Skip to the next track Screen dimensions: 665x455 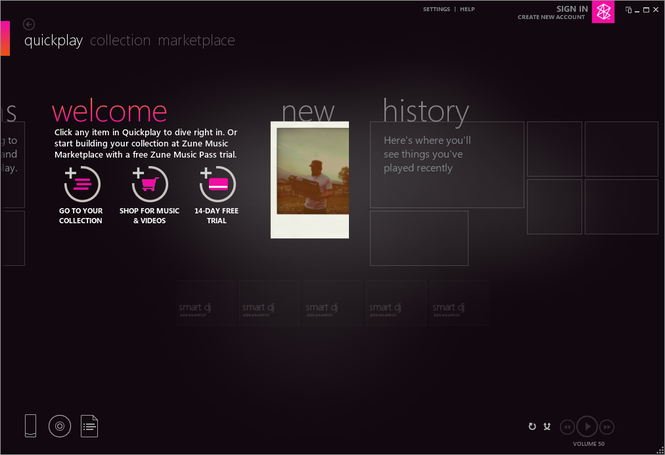(607, 426)
